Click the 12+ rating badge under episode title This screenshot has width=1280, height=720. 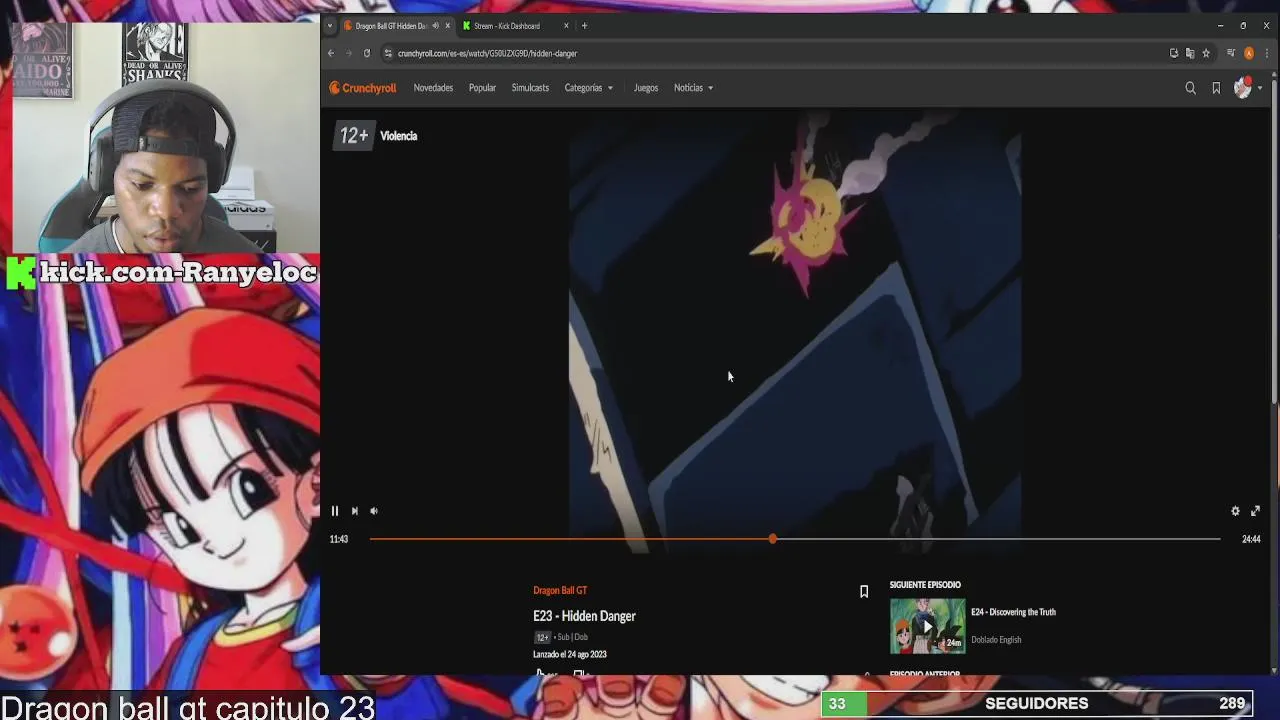(x=542, y=637)
